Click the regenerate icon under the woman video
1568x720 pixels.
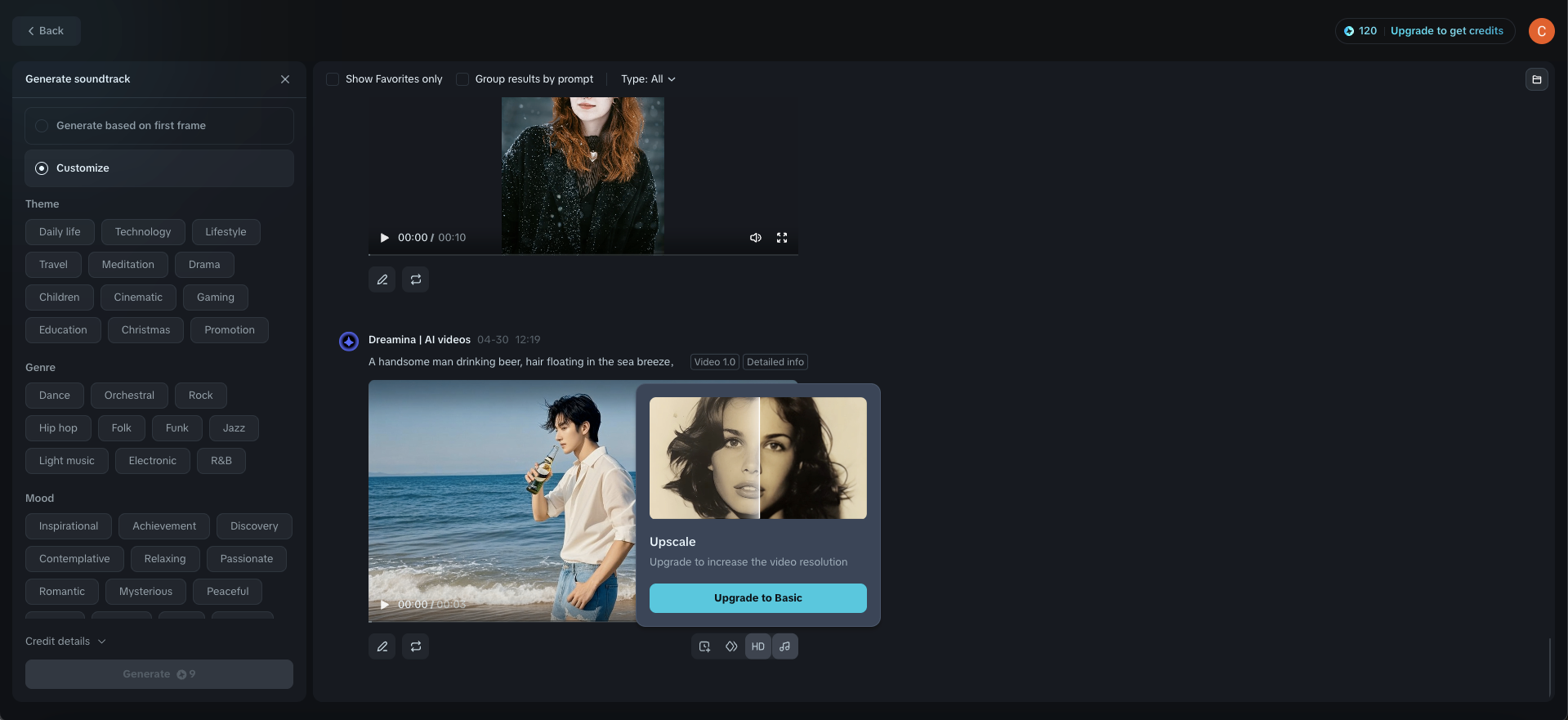[416, 280]
